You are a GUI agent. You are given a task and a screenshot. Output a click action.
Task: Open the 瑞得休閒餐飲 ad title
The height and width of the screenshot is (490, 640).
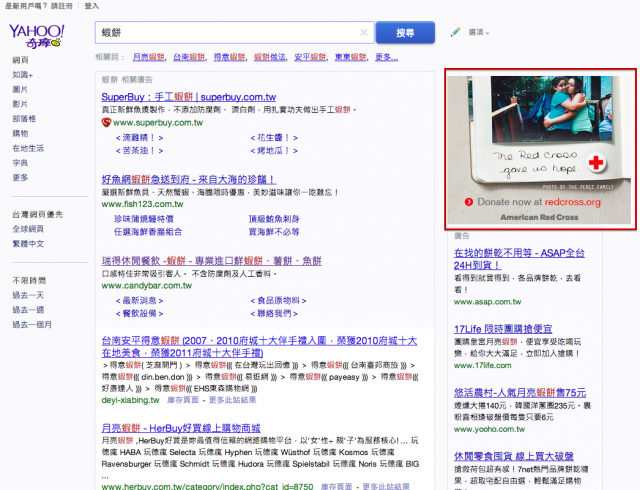(211, 261)
